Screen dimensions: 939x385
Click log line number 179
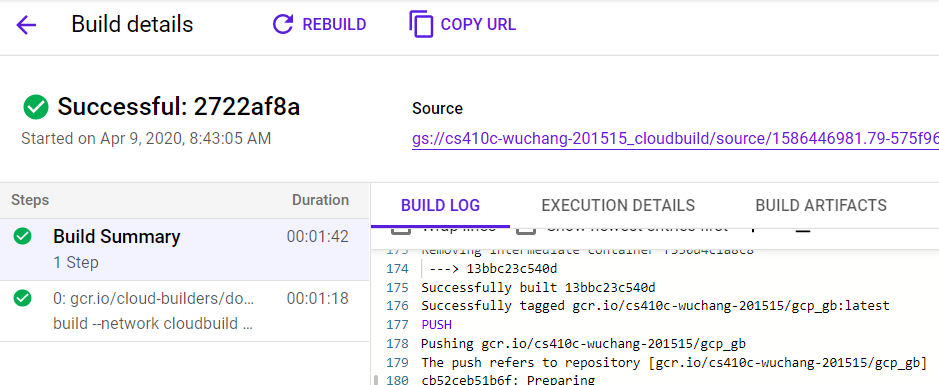397,363
